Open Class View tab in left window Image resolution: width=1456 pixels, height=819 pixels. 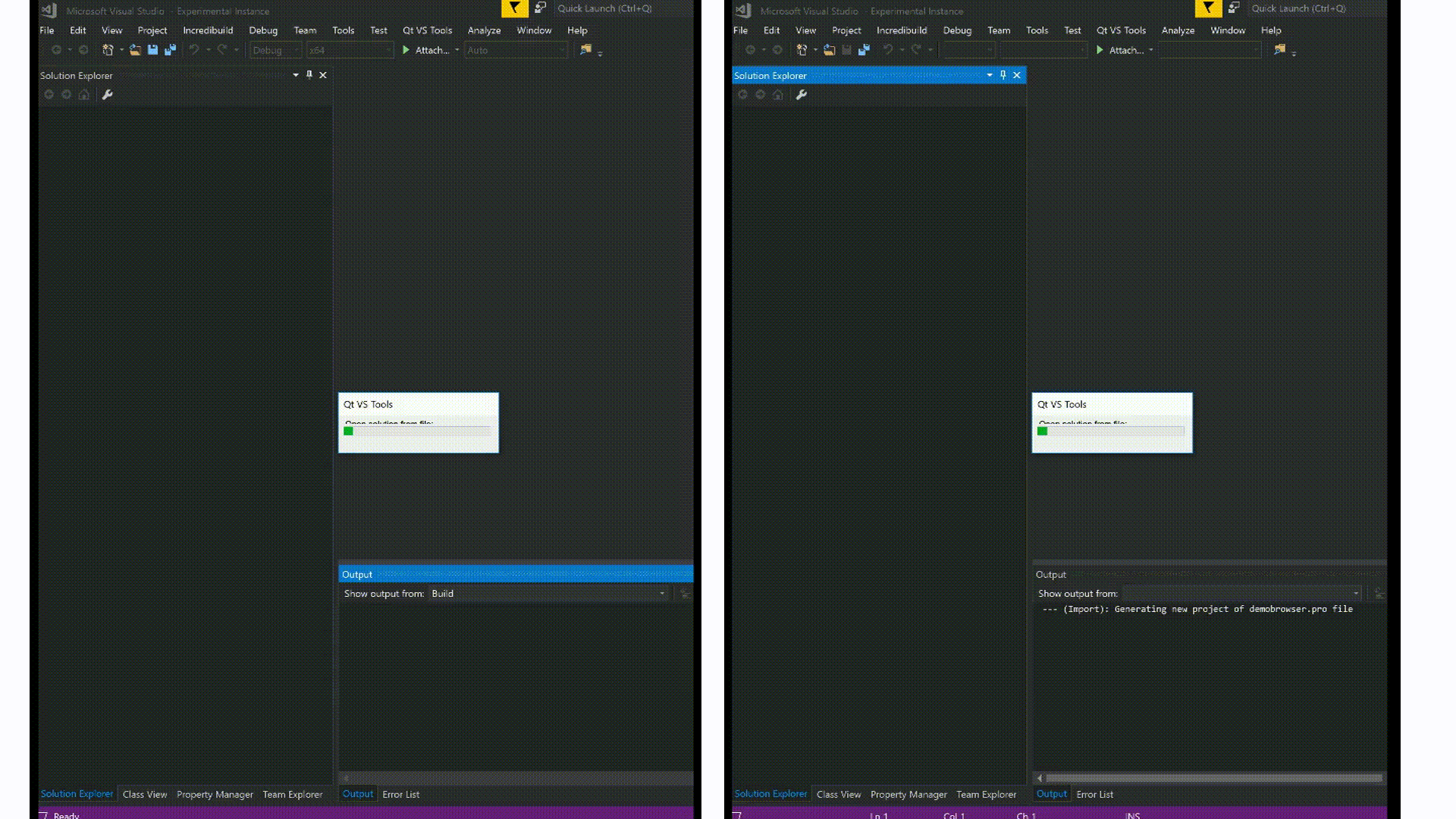144,794
